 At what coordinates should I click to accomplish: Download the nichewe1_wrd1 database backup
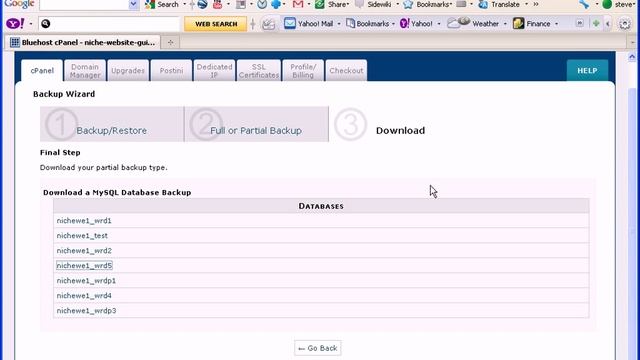[84, 221]
